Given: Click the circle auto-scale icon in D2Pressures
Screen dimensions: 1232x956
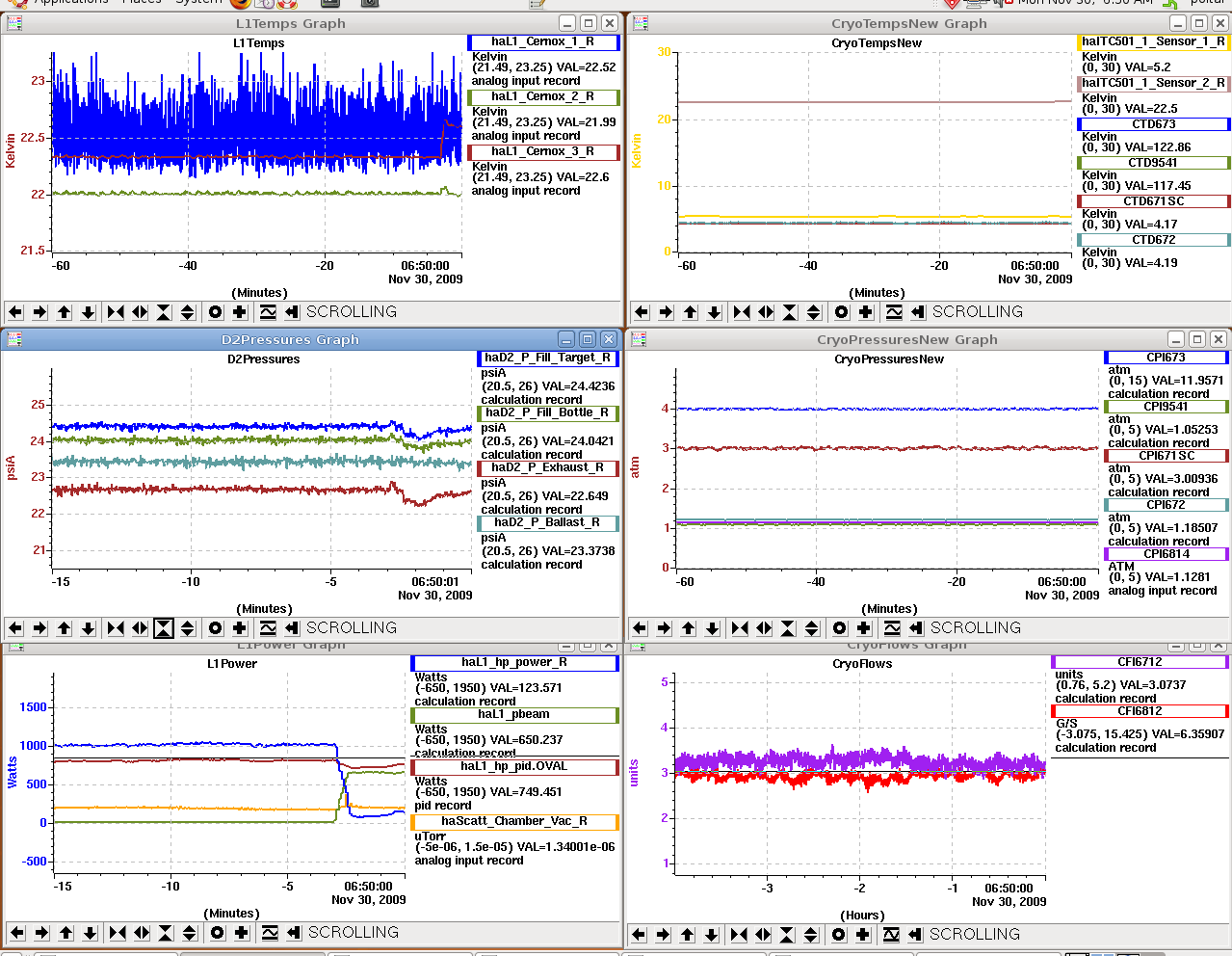Looking at the screenshot, I should pyautogui.click(x=216, y=628).
